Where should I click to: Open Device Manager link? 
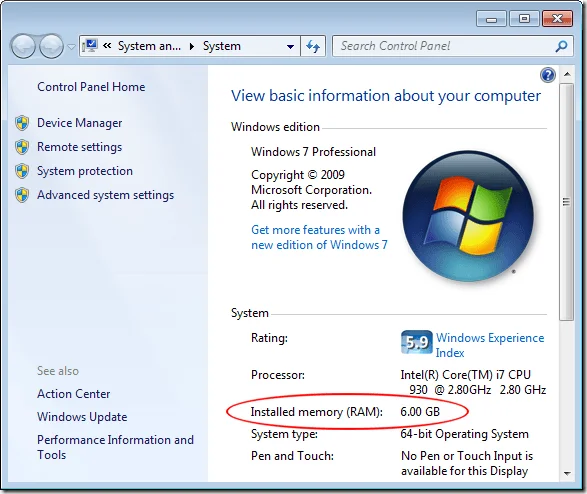(x=79, y=123)
